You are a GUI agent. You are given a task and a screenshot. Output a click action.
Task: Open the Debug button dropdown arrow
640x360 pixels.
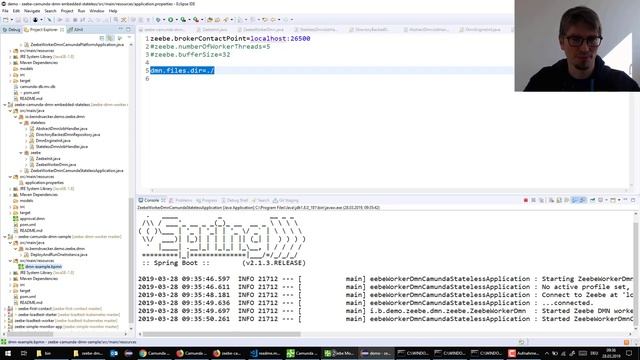pos(164,20)
